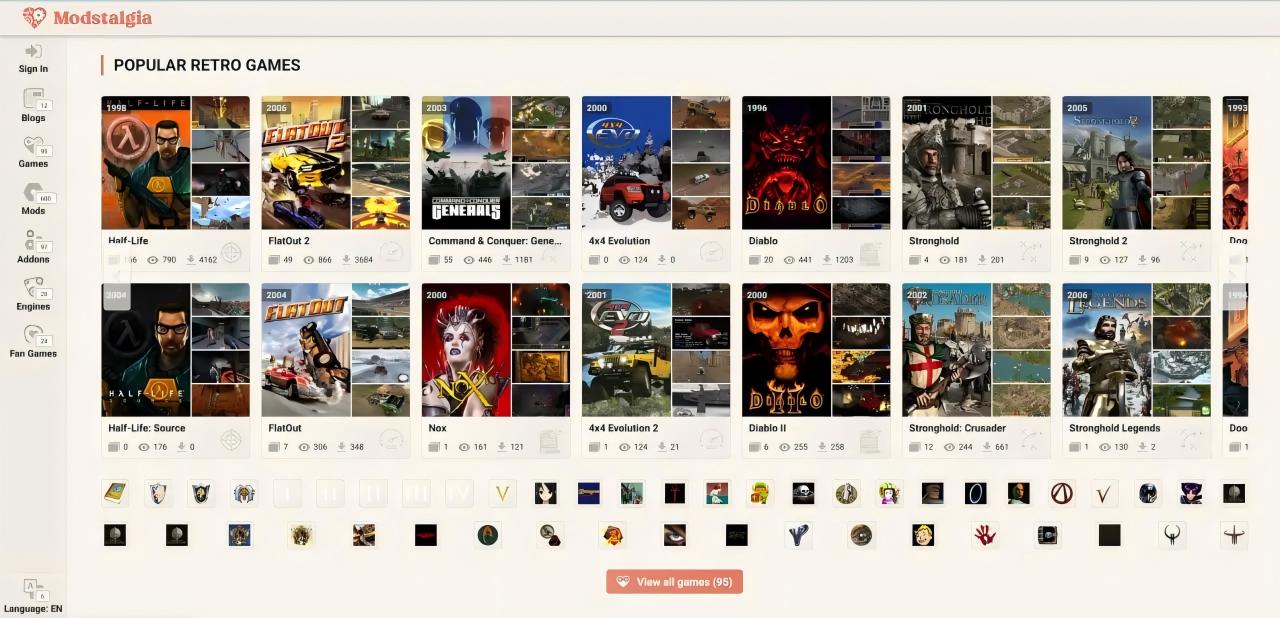Click the Modstalgia logo
The width and height of the screenshot is (1280, 618).
(x=87, y=17)
